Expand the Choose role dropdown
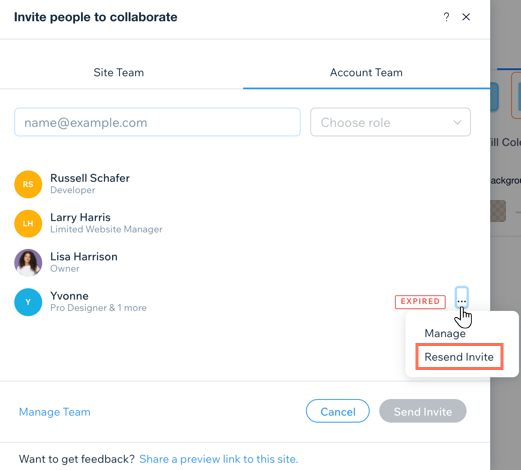 click(390, 122)
